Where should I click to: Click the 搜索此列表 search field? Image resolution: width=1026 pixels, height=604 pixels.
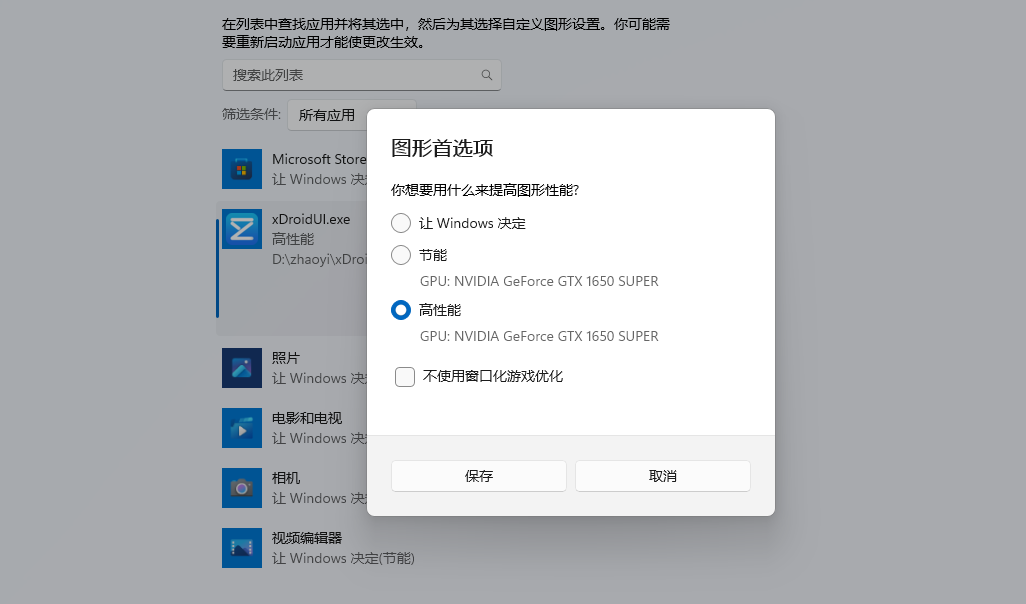click(350, 75)
